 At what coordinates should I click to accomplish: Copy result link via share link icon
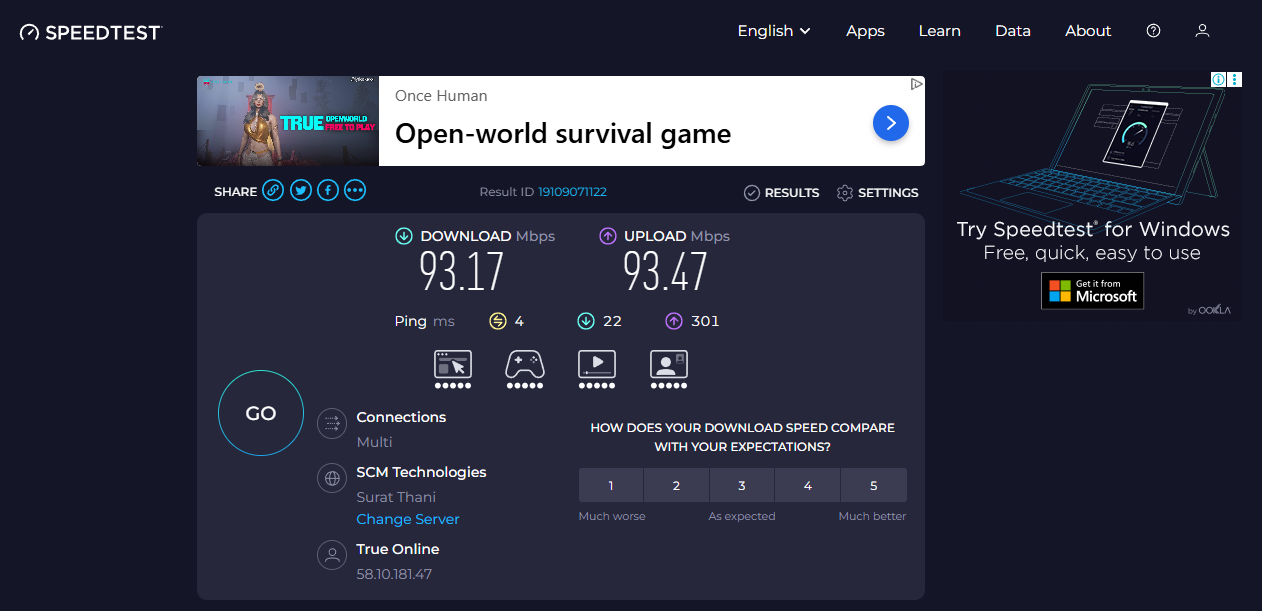click(273, 191)
